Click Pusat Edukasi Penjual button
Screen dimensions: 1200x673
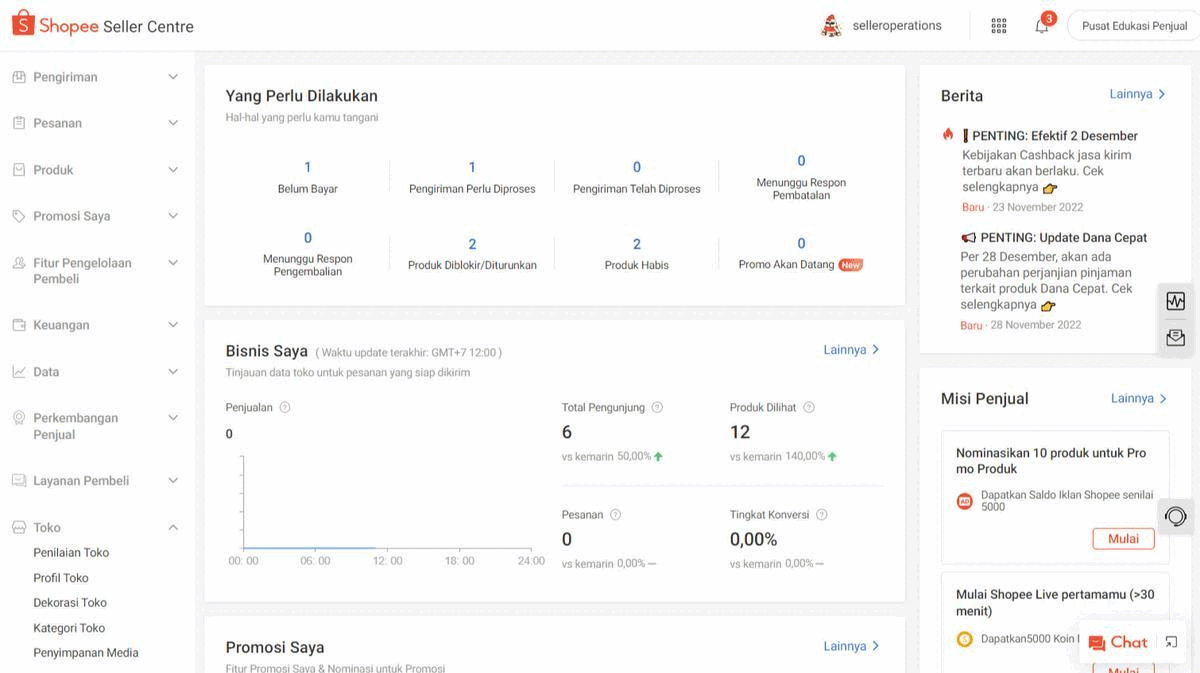1134,26
